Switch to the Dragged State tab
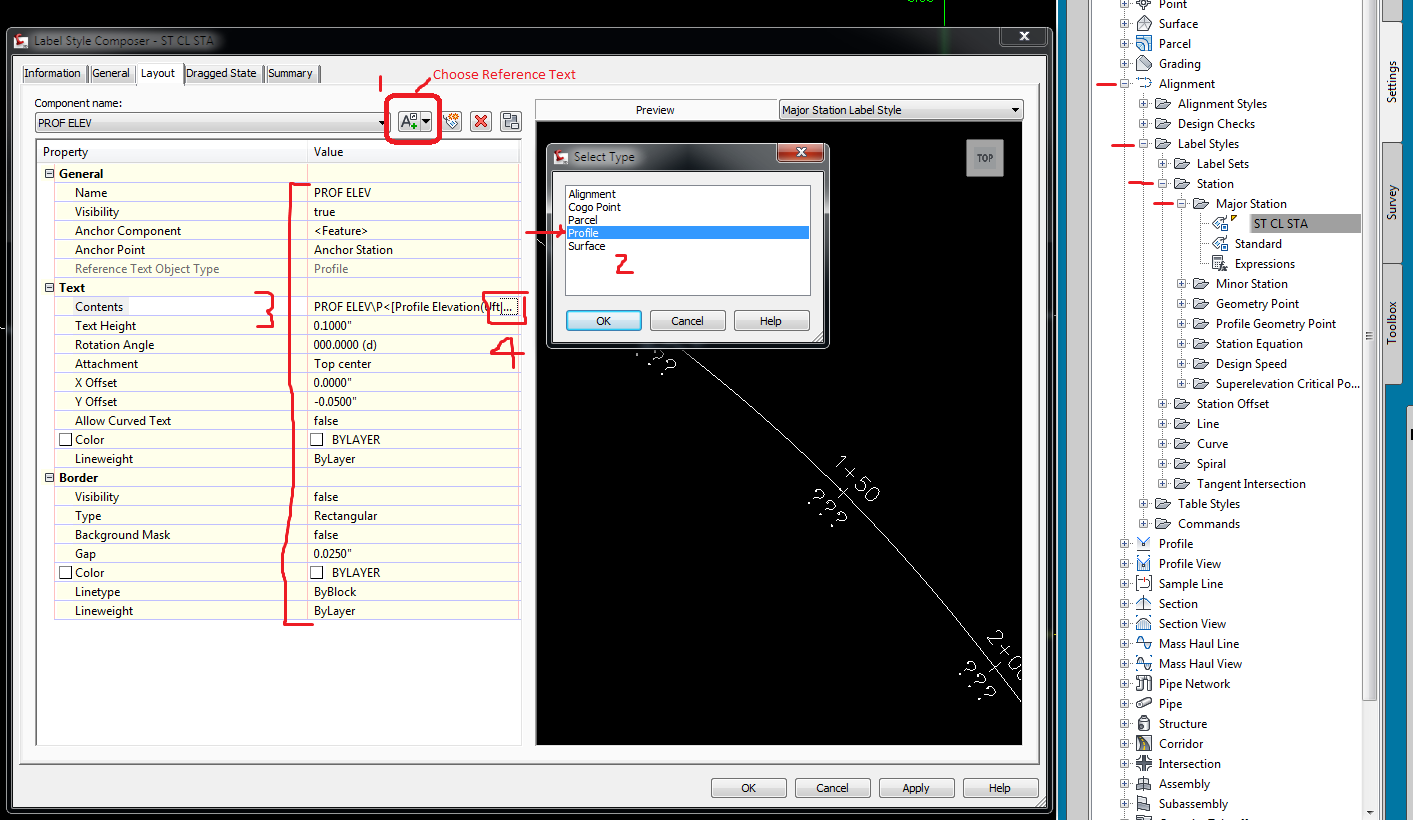This screenshot has height=820, width=1413. pos(221,73)
